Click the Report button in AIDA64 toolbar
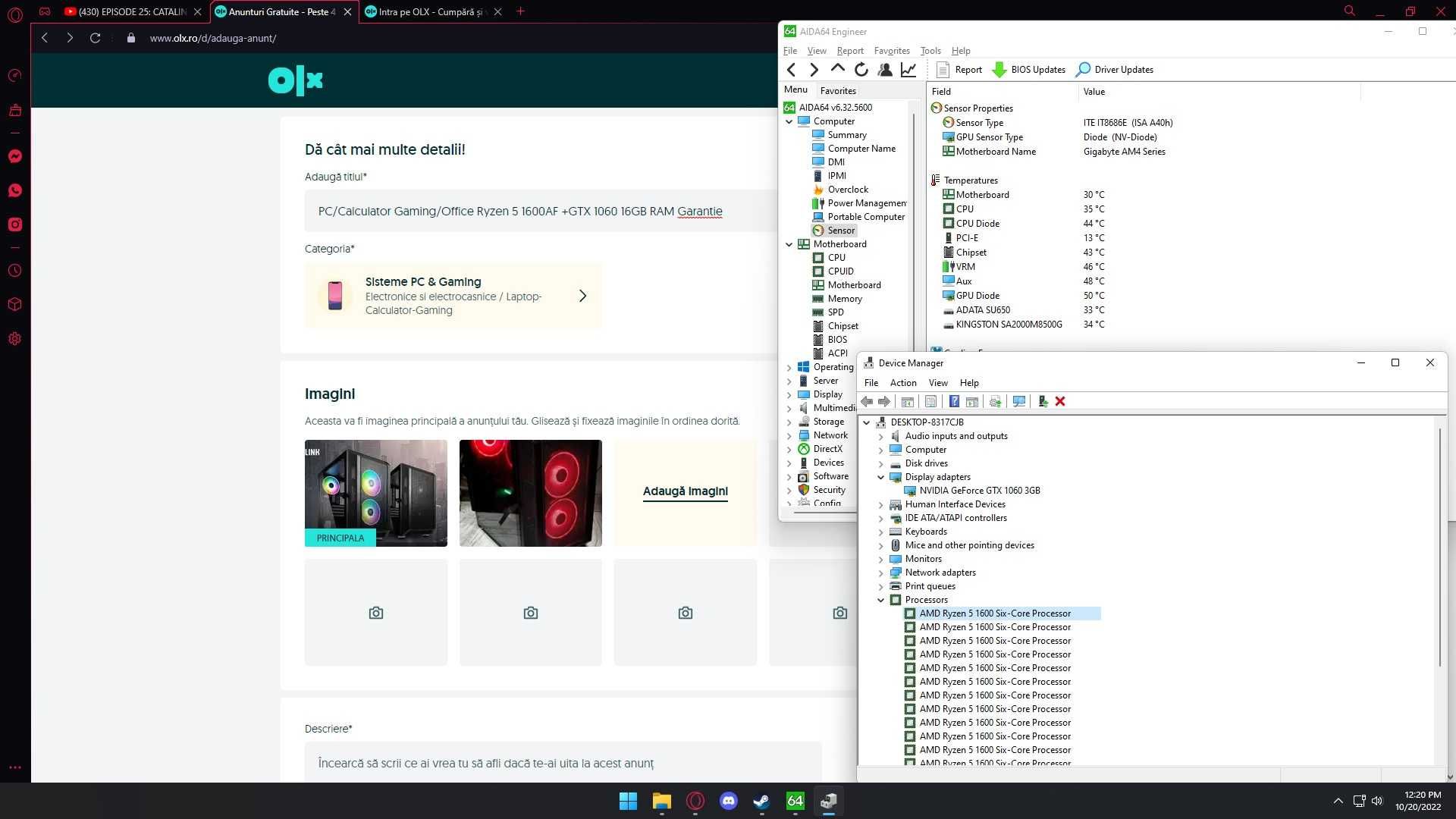1456x819 pixels. [x=959, y=70]
